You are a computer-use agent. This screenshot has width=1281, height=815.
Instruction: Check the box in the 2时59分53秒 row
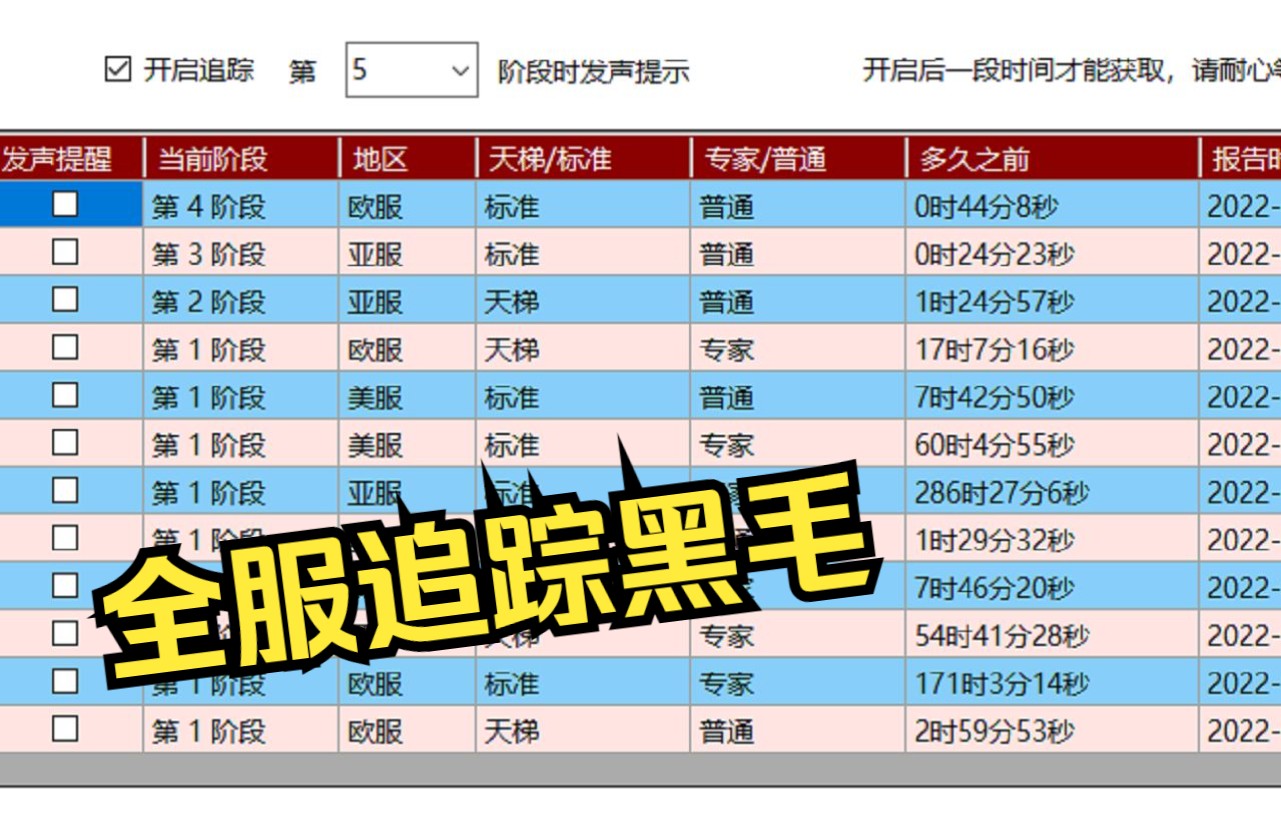point(65,729)
